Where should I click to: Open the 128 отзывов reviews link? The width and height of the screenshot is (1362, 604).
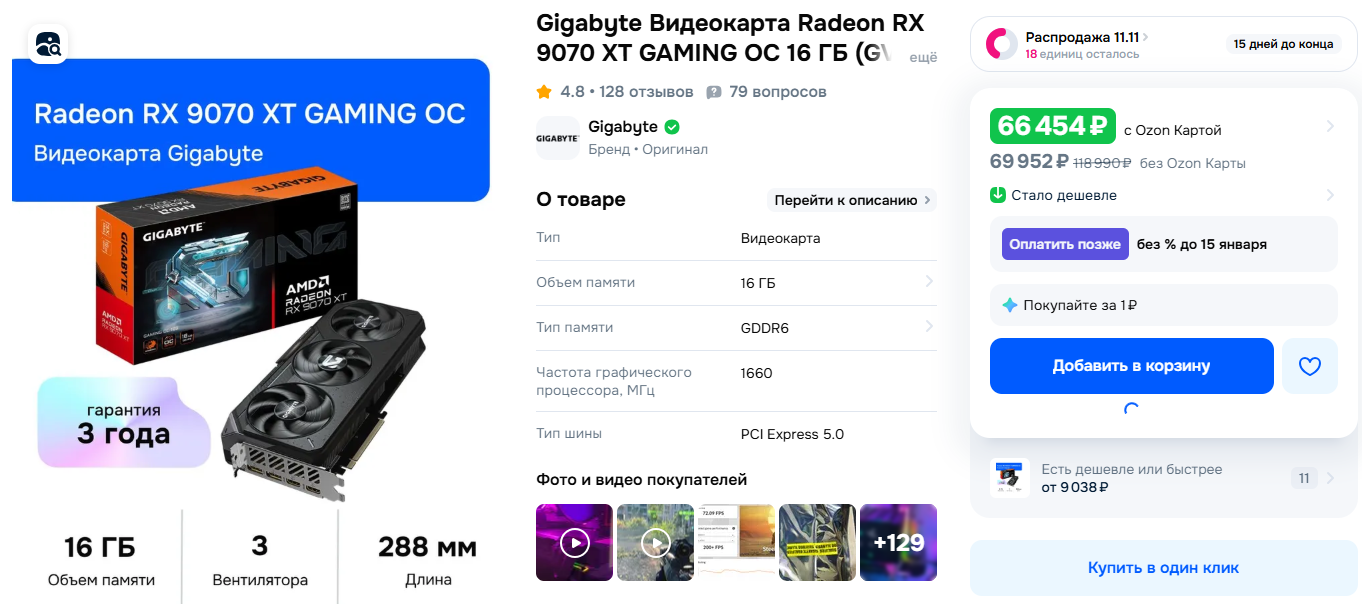click(x=646, y=92)
